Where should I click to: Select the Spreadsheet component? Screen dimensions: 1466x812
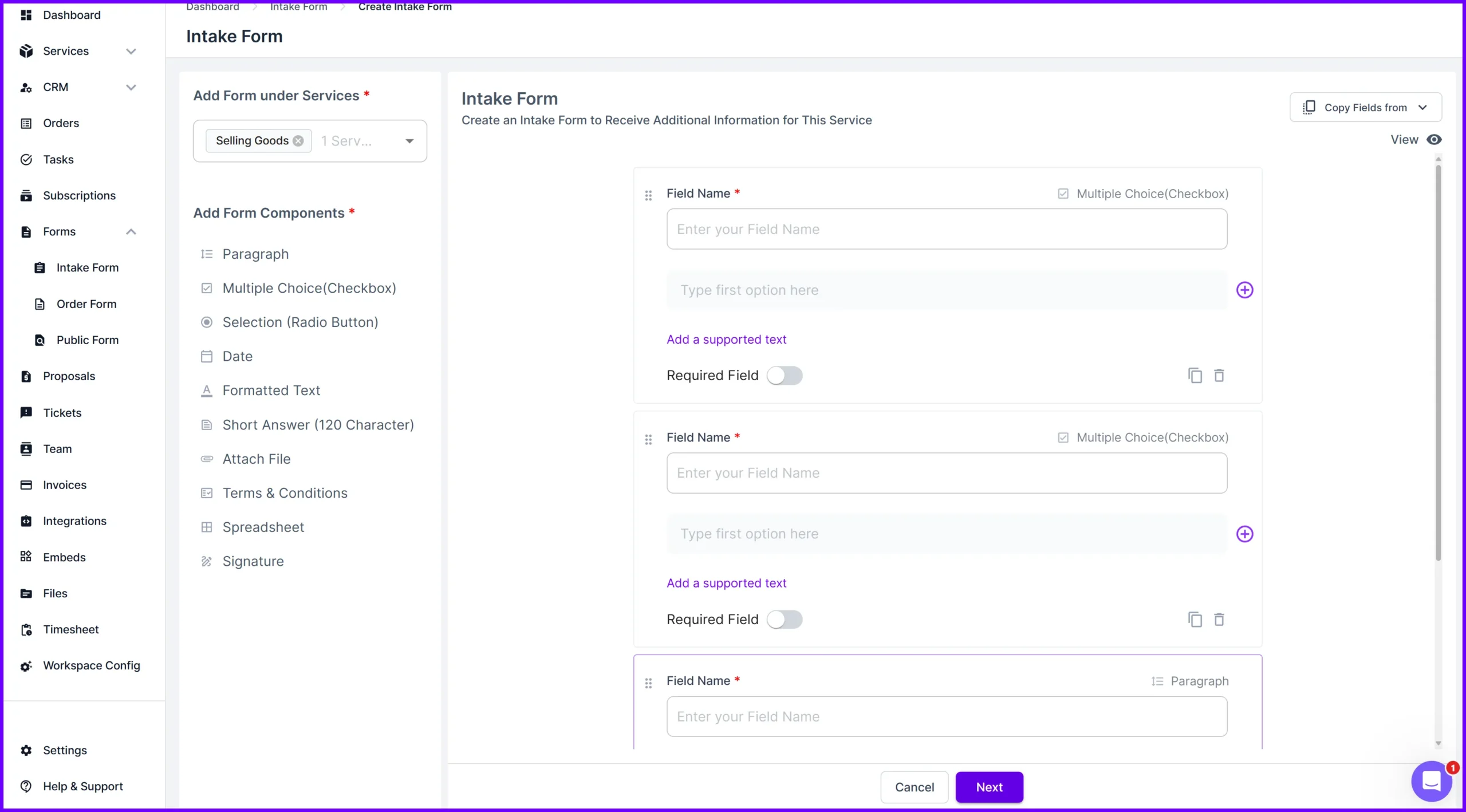coord(263,527)
